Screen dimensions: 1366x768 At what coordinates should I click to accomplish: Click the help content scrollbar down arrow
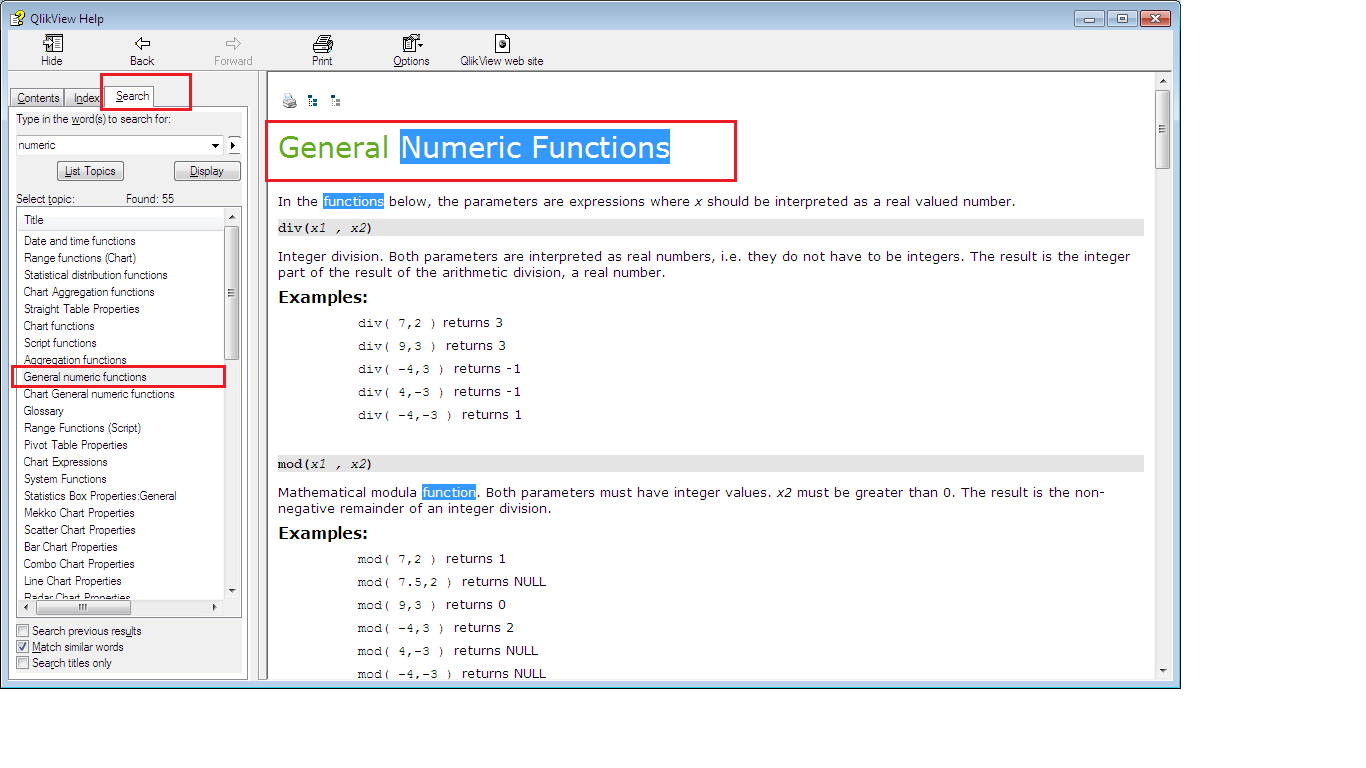tap(1162, 670)
